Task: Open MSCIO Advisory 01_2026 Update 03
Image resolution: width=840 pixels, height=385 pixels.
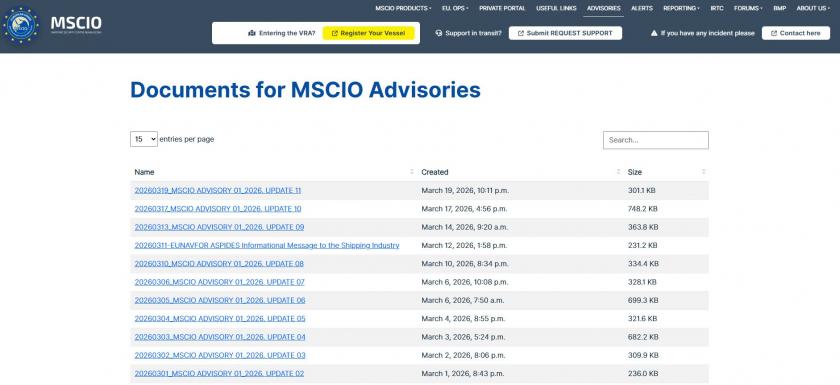Action: point(220,355)
